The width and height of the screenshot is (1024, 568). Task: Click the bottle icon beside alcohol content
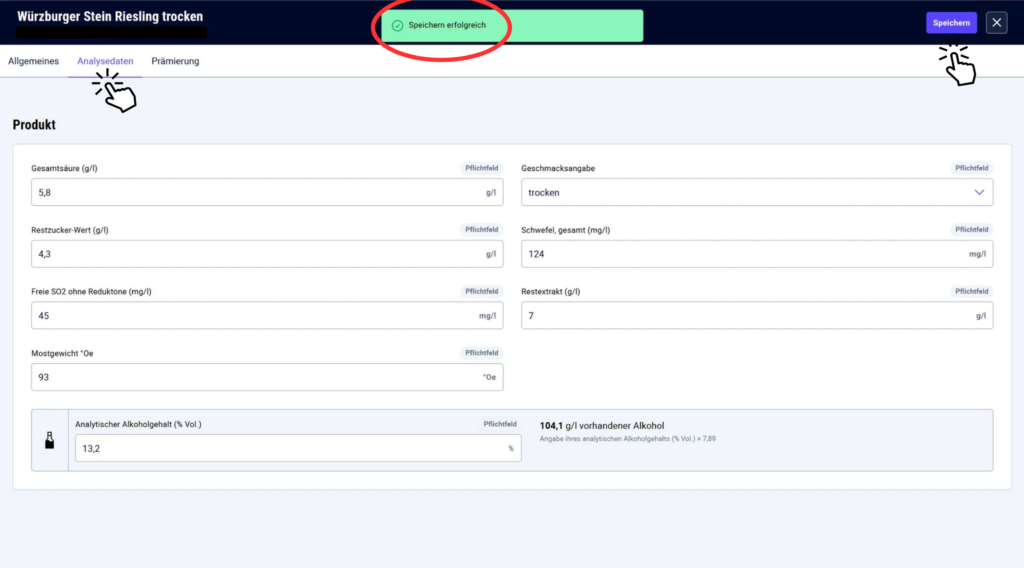(x=50, y=440)
